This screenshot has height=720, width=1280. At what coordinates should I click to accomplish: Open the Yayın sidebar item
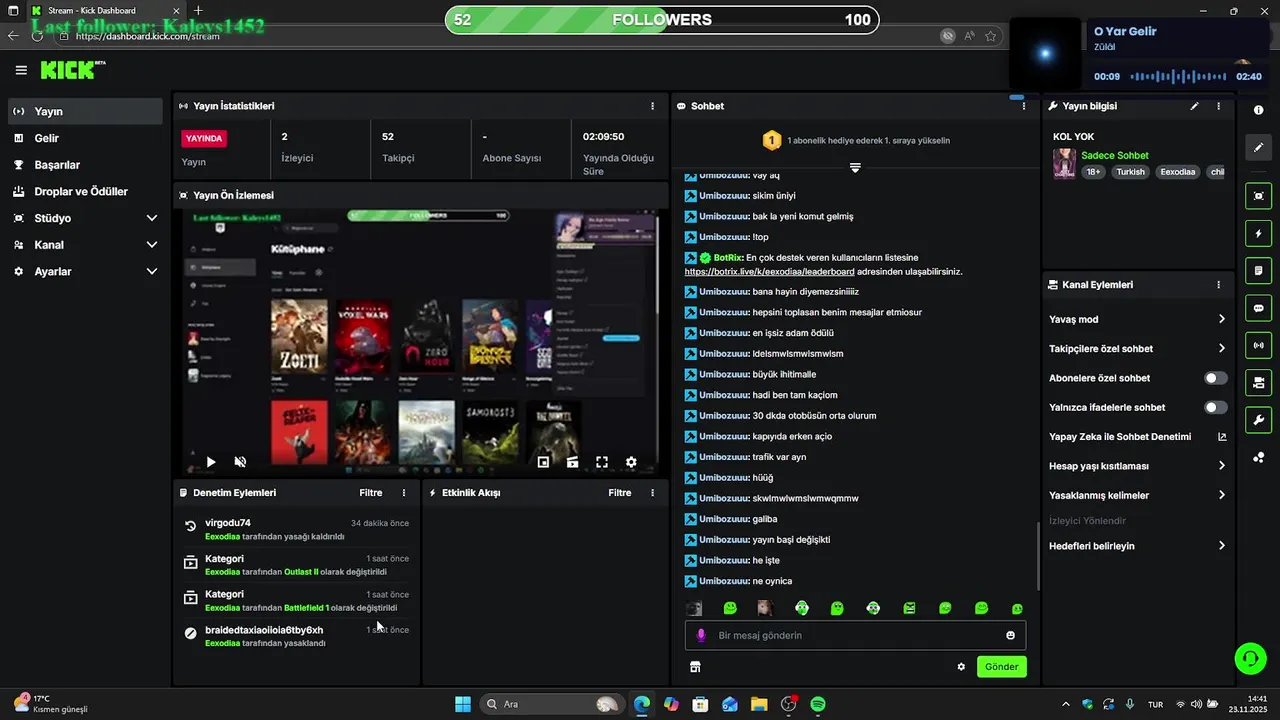[x=85, y=111]
